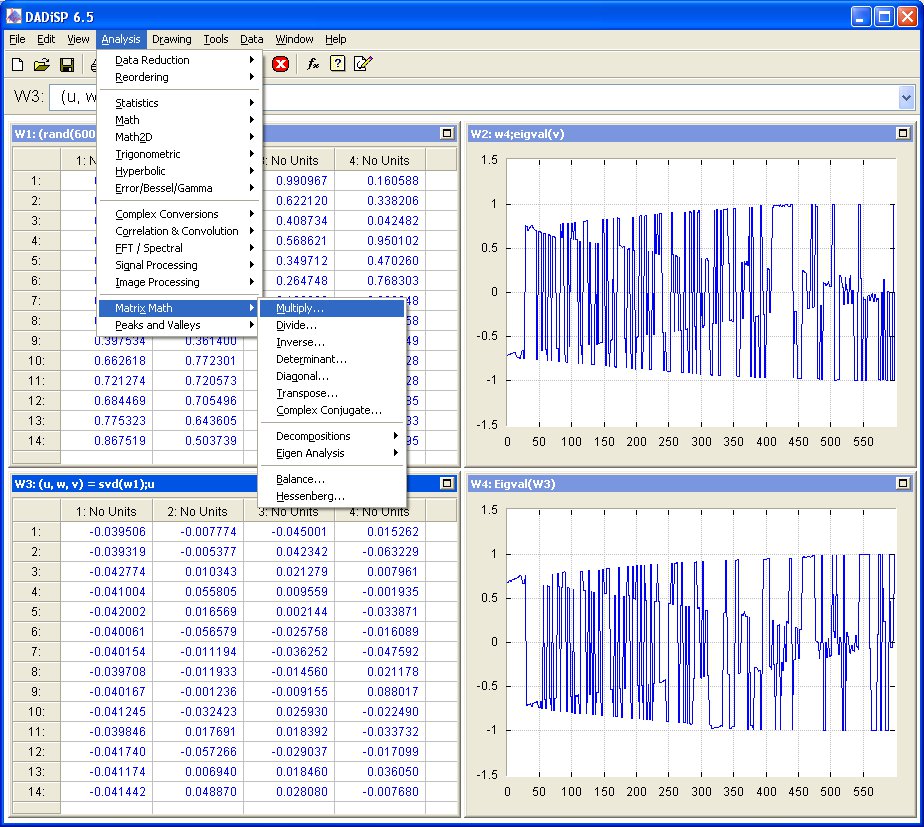Image resolution: width=924 pixels, height=827 pixels.
Task: Maximize the W1 window using its box icon
Action: click(x=447, y=133)
